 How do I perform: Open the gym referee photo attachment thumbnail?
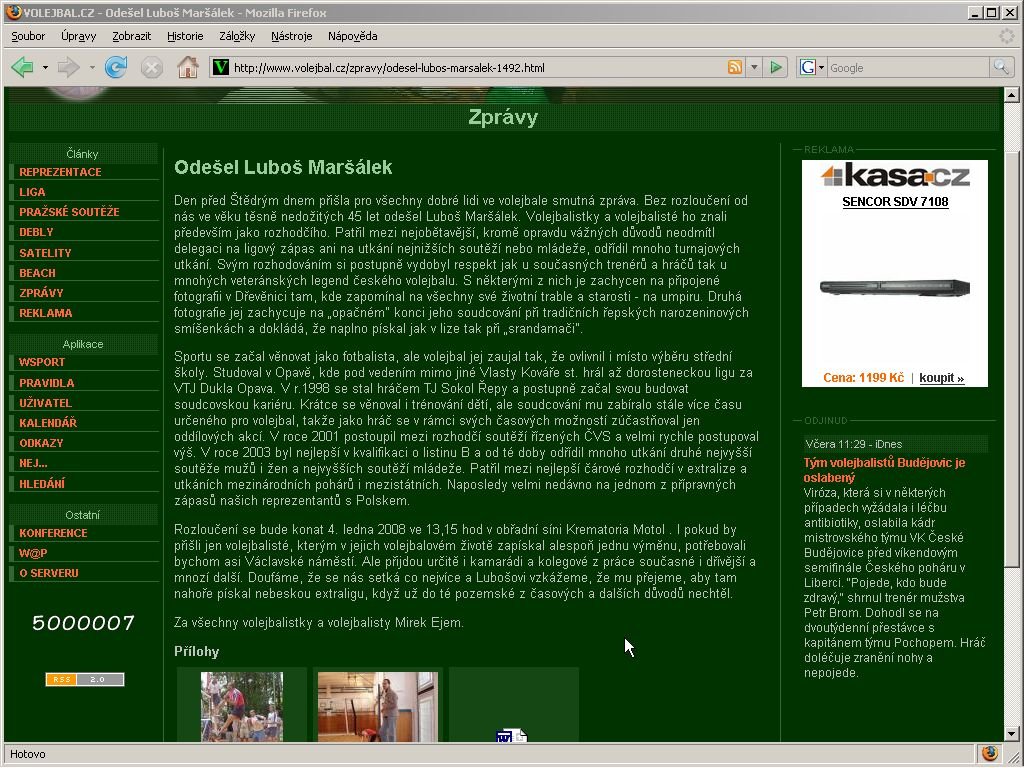(x=377, y=707)
